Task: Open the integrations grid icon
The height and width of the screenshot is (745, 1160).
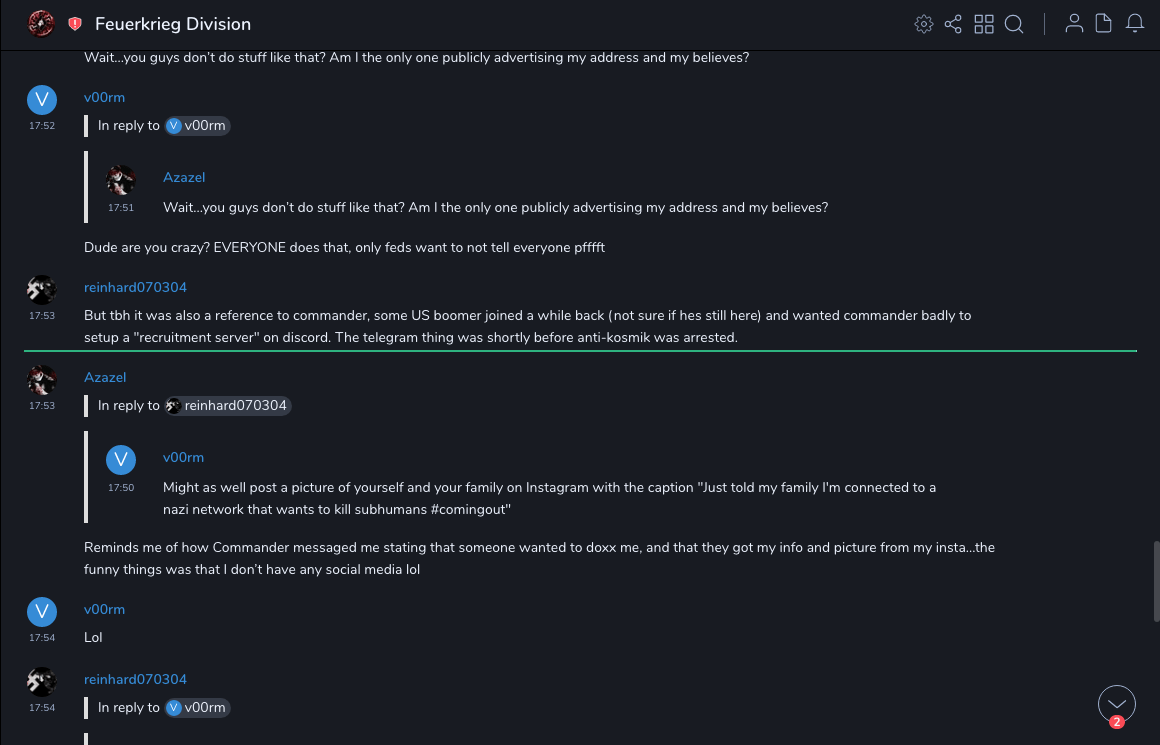Action: click(x=984, y=24)
